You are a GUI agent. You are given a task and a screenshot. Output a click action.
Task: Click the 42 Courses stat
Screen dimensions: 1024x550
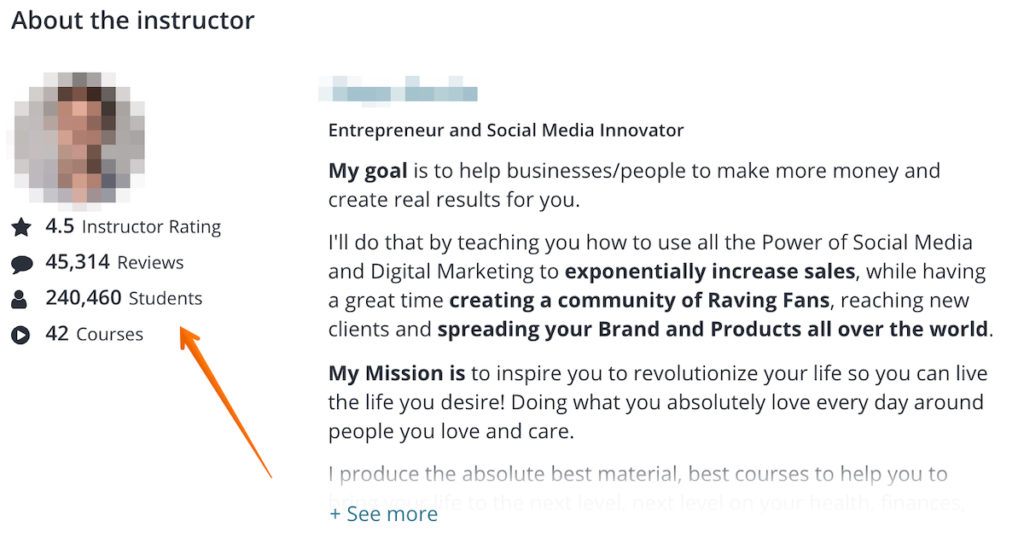[94, 334]
